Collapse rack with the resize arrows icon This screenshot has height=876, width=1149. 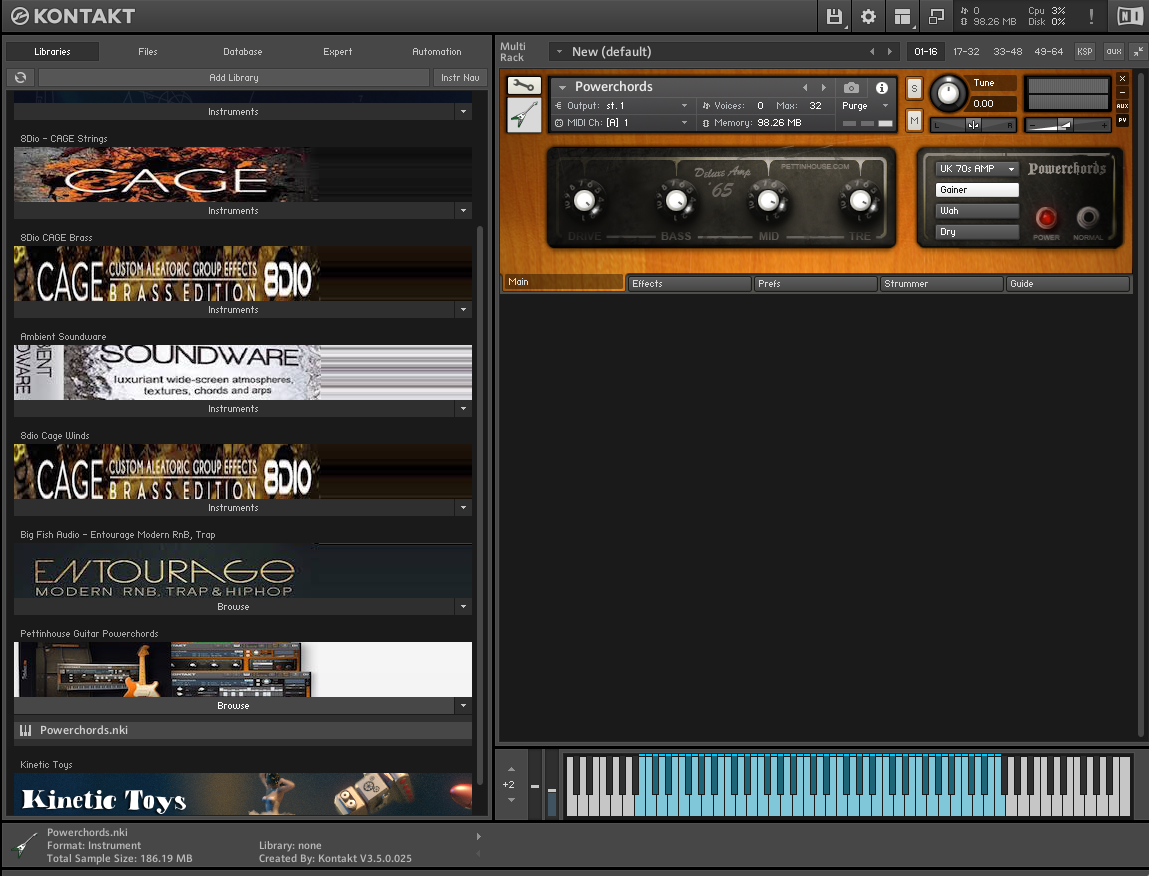(x=1137, y=51)
